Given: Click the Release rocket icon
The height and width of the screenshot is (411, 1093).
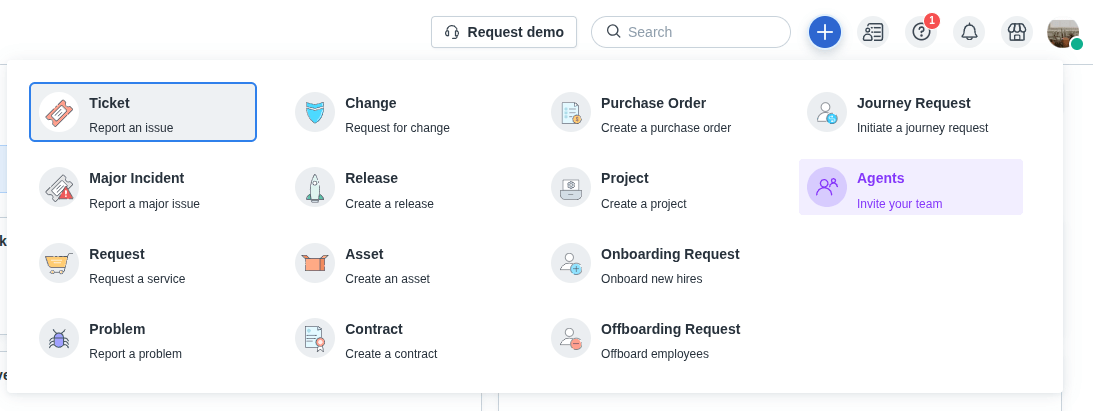Looking at the screenshot, I should click(x=315, y=187).
